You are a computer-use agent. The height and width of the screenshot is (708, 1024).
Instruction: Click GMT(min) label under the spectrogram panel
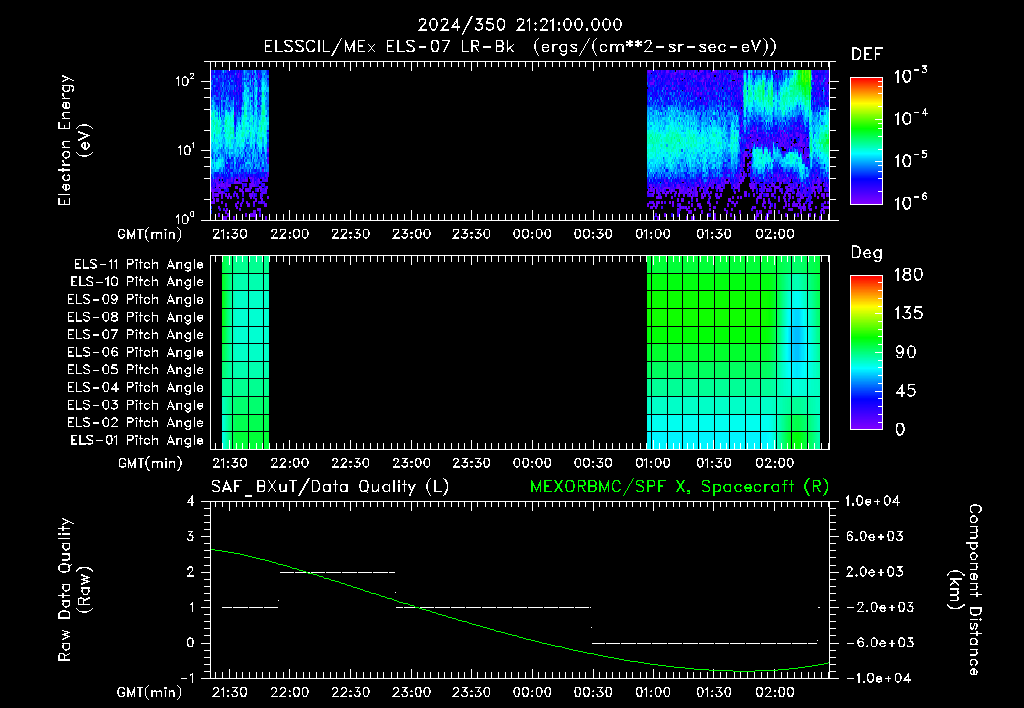pyautogui.click(x=149, y=234)
